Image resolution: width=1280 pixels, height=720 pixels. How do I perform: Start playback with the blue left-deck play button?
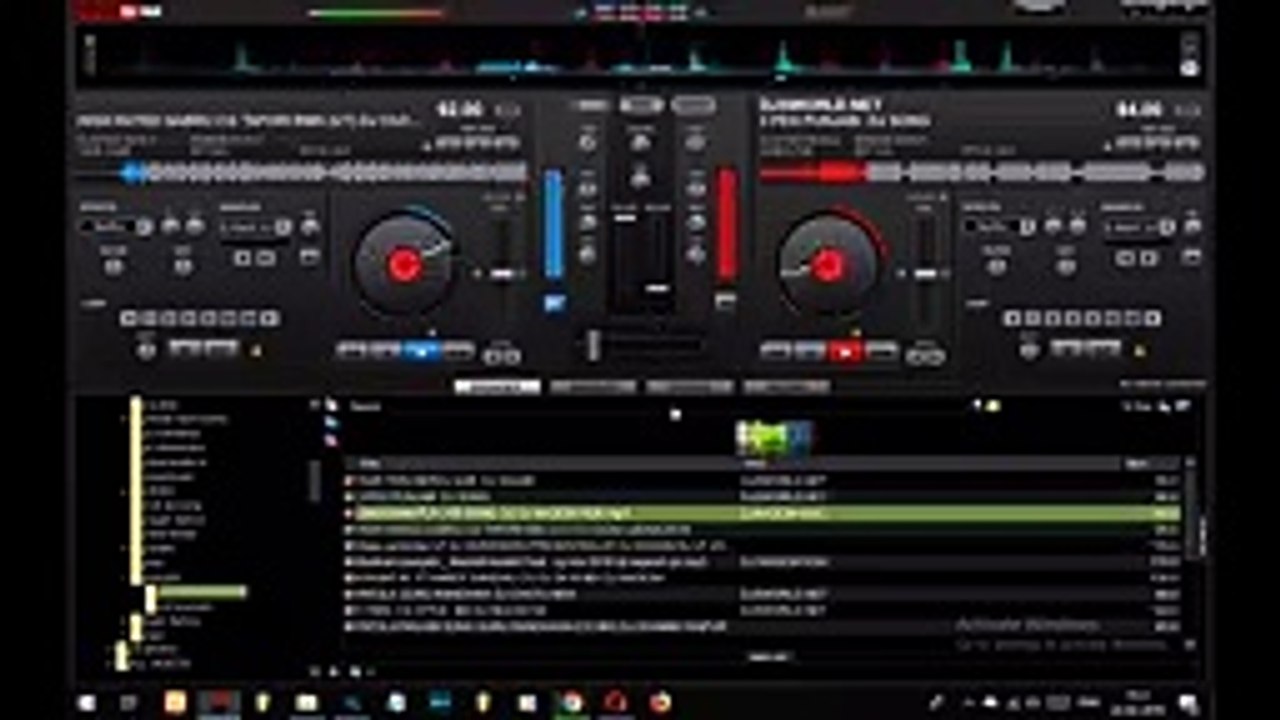pos(422,350)
